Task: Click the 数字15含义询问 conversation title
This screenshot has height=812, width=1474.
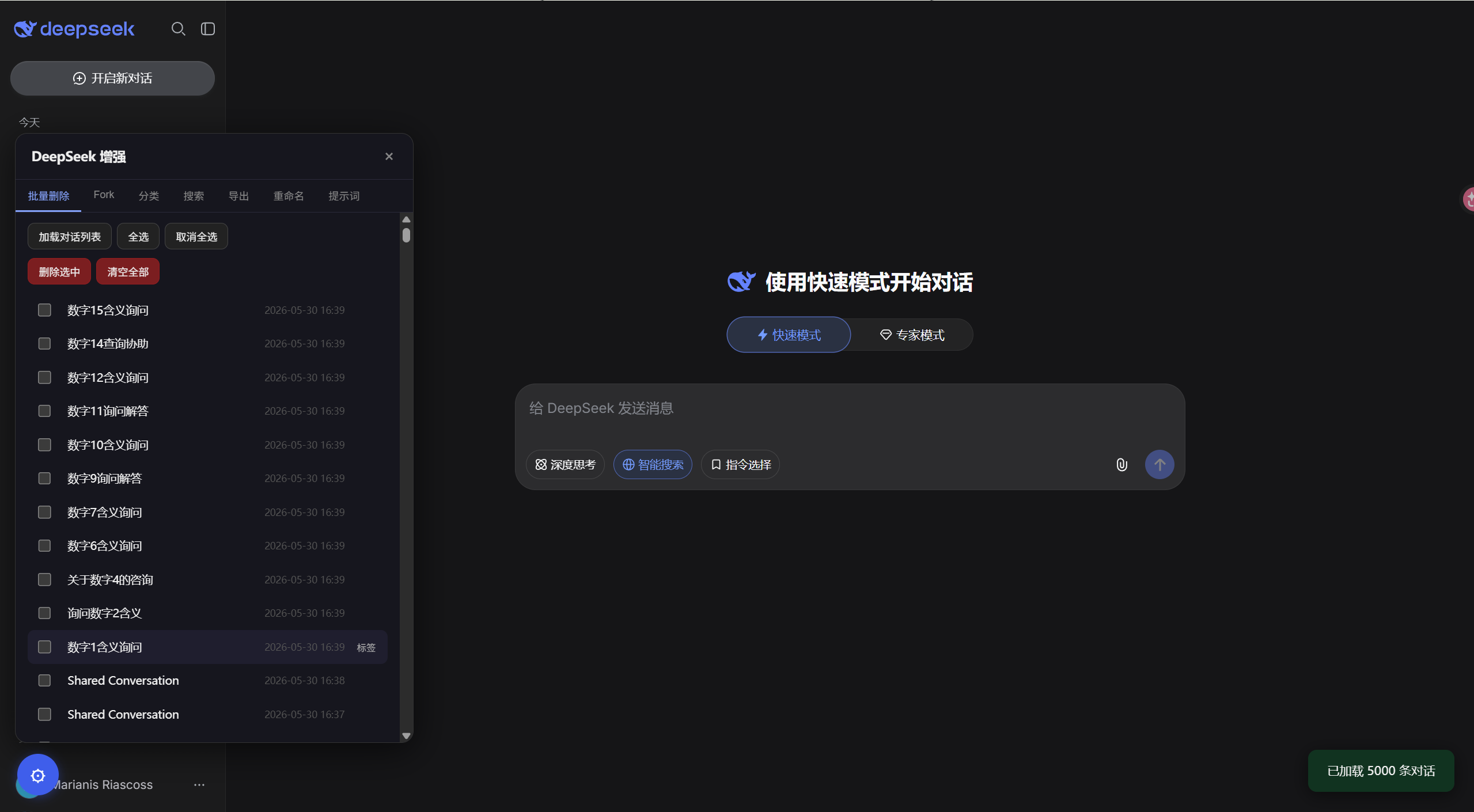Action: point(108,311)
